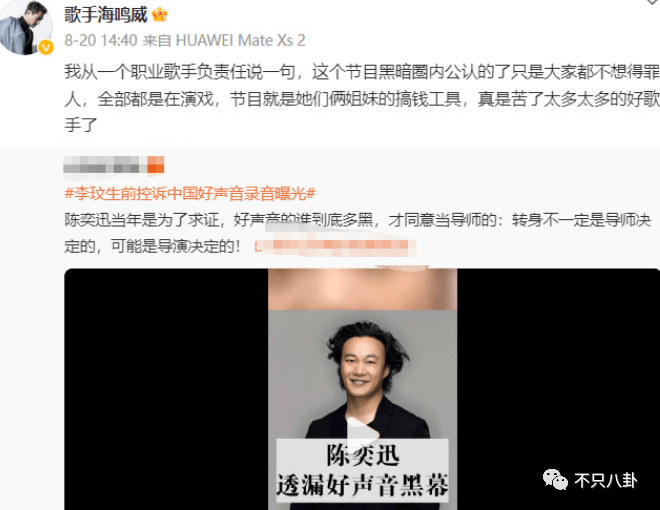Click the blurred reposted author name
The width and height of the screenshot is (660, 510).
pos(105,165)
